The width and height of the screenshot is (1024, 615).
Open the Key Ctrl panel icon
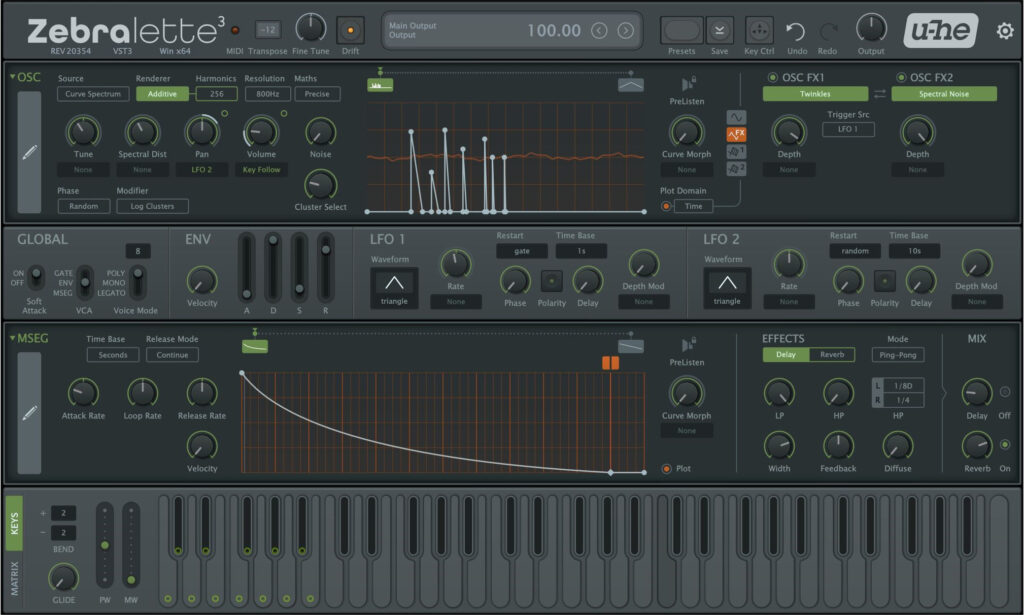pyautogui.click(x=759, y=30)
